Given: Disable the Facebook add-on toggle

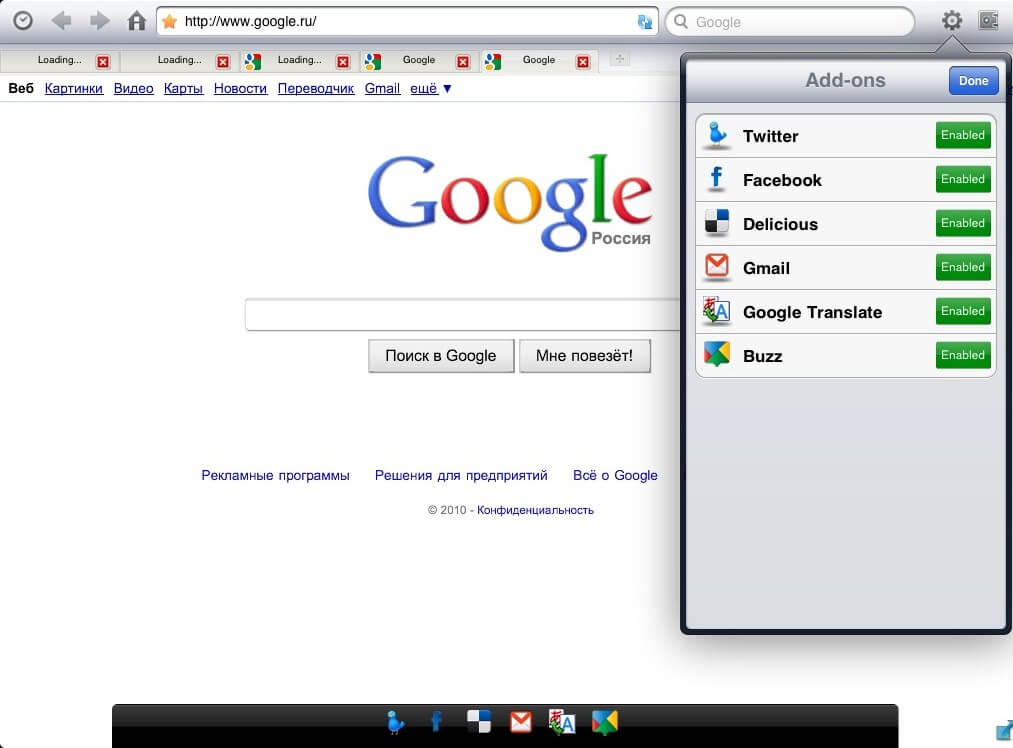Looking at the screenshot, I should pyautogui.click(x=963, y=179).
